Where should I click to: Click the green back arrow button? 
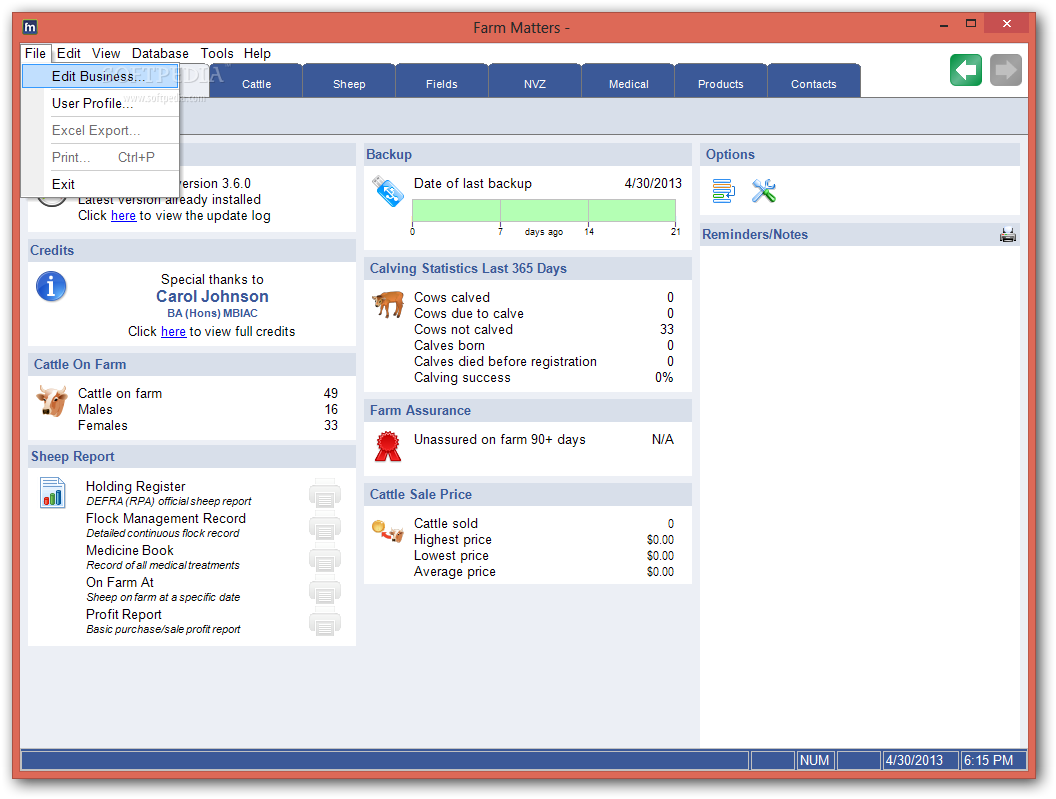[966, 70]
